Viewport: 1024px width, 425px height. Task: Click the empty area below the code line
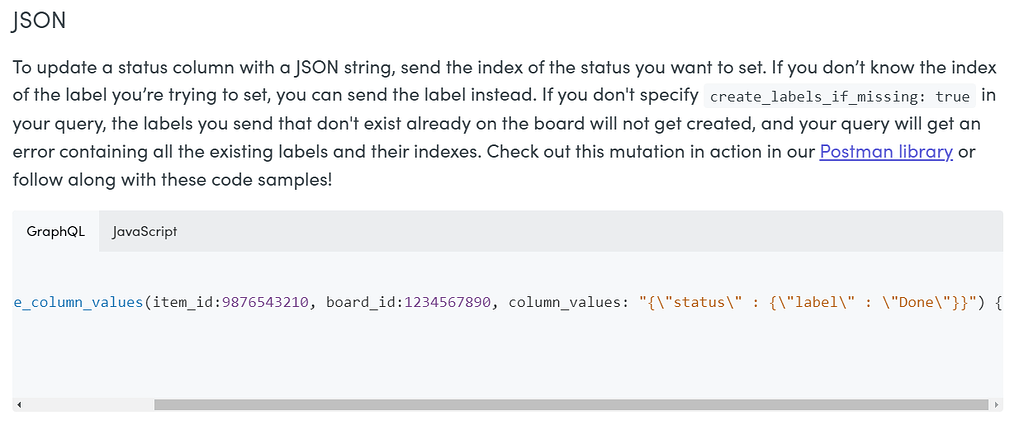point(507,356)
